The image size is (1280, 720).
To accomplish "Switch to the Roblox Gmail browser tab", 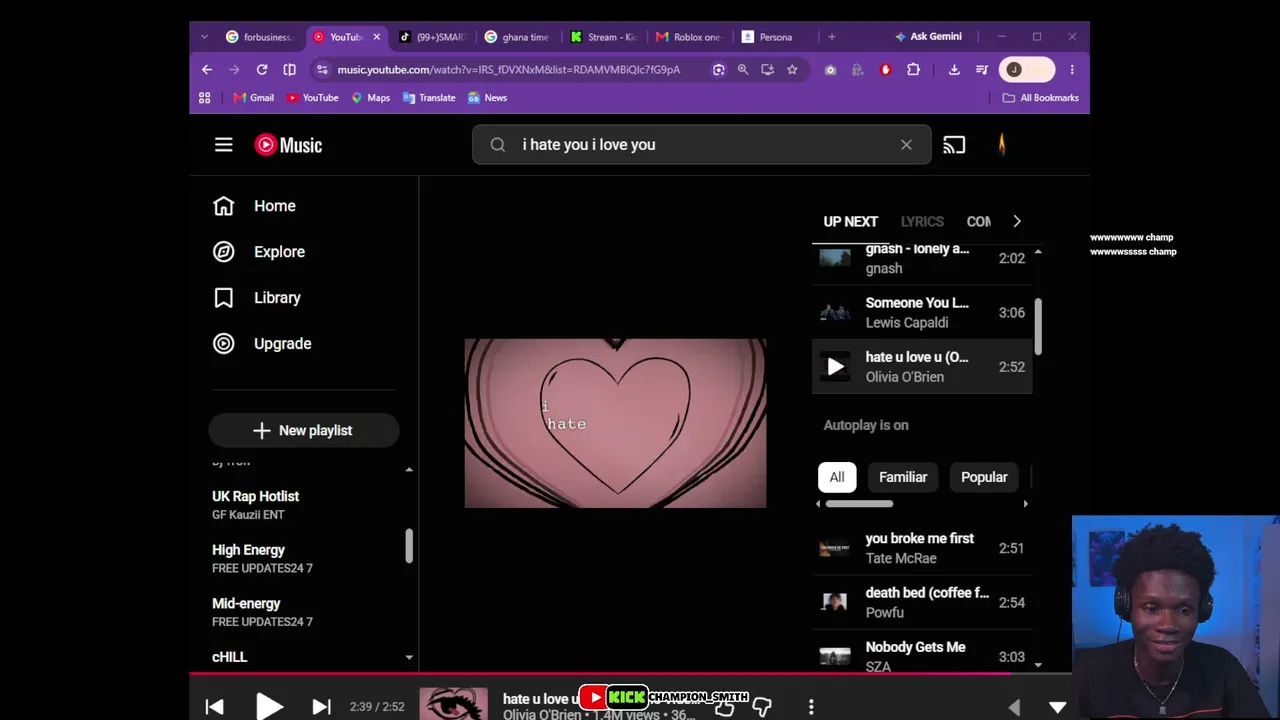I will tap(690, 37).
